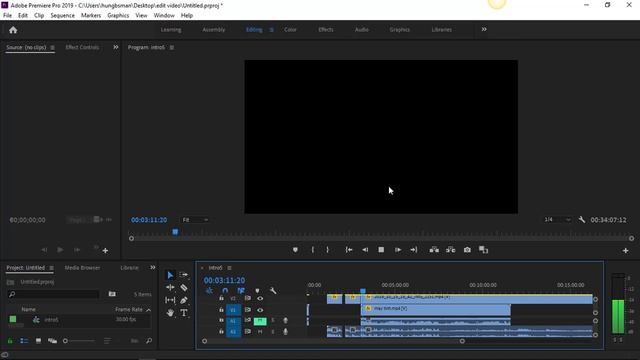Expand Project panel group overflow chevron
Viewport: 640px width, 360px height.
[x=152, y=268]
